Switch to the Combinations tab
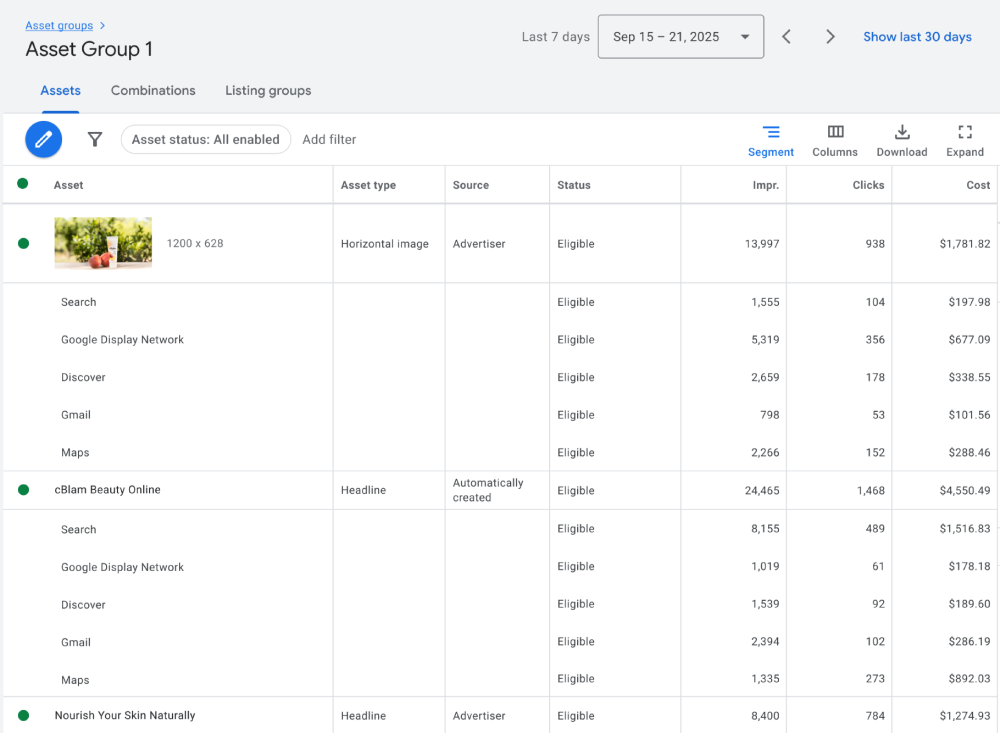1000x733 pixels. (x=152, y=90)
